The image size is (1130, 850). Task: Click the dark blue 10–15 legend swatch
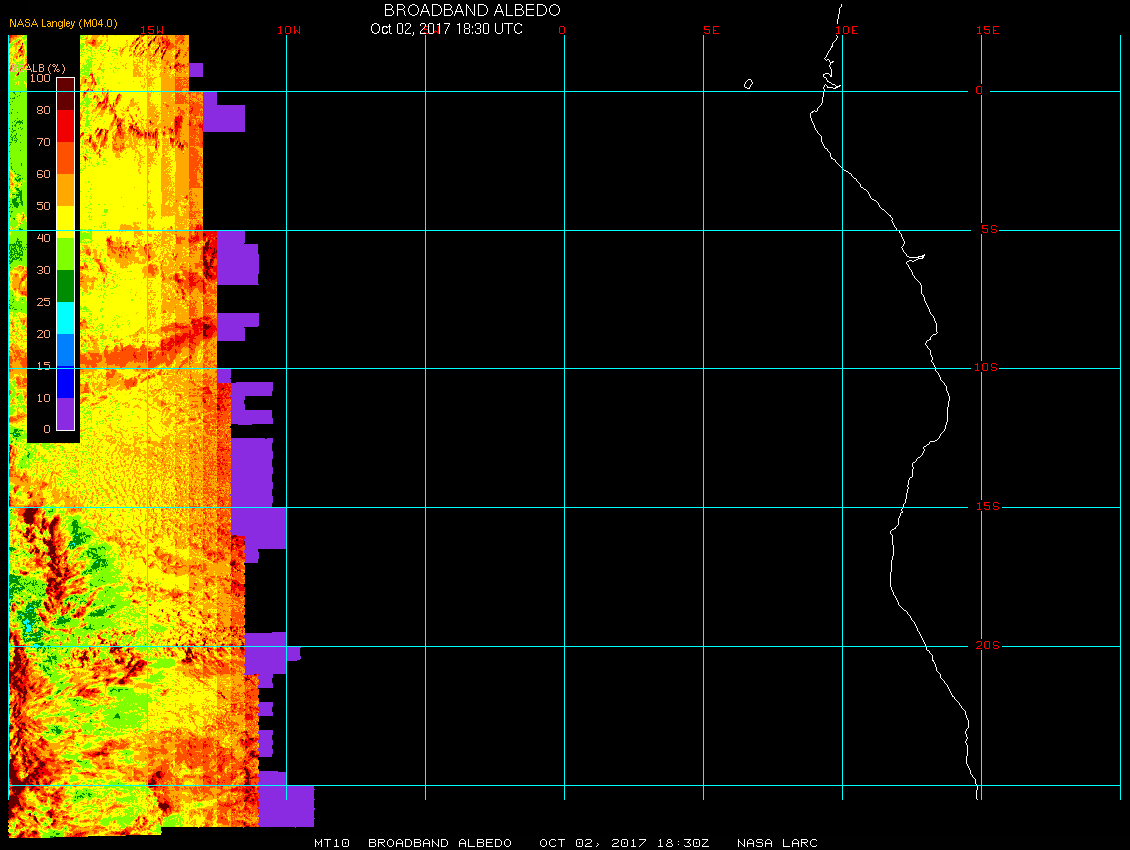click(65, 382)
